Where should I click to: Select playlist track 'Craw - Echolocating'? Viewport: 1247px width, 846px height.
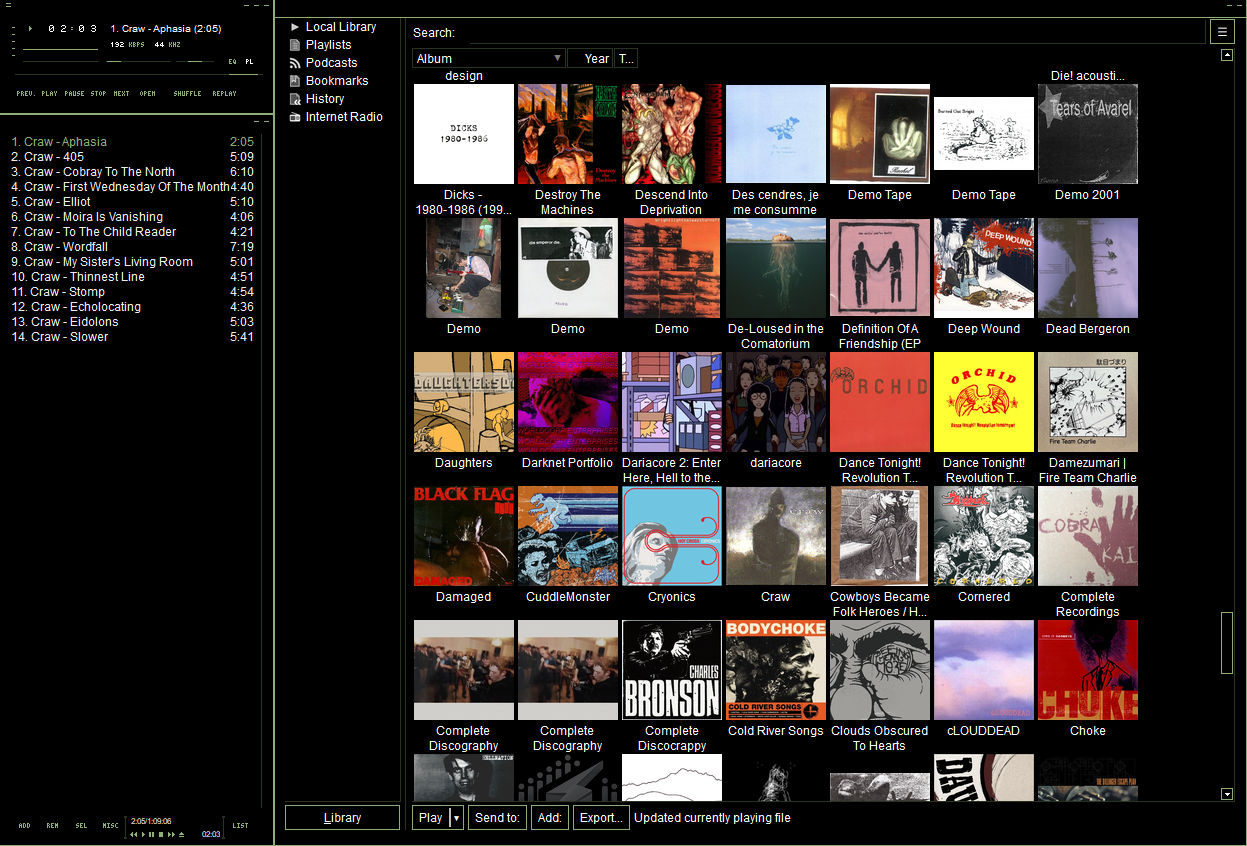coord(132,307)
